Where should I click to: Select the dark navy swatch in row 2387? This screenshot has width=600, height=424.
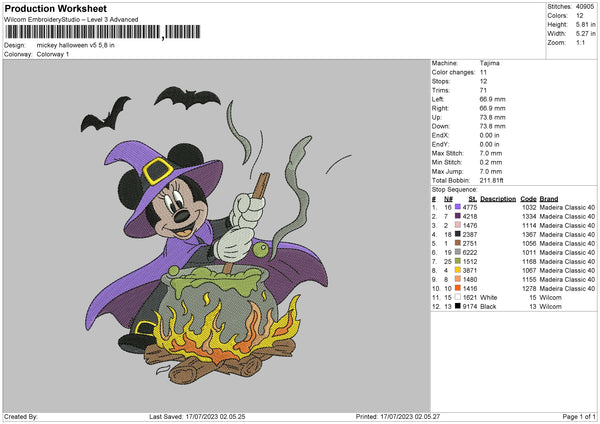pos(458,234)
